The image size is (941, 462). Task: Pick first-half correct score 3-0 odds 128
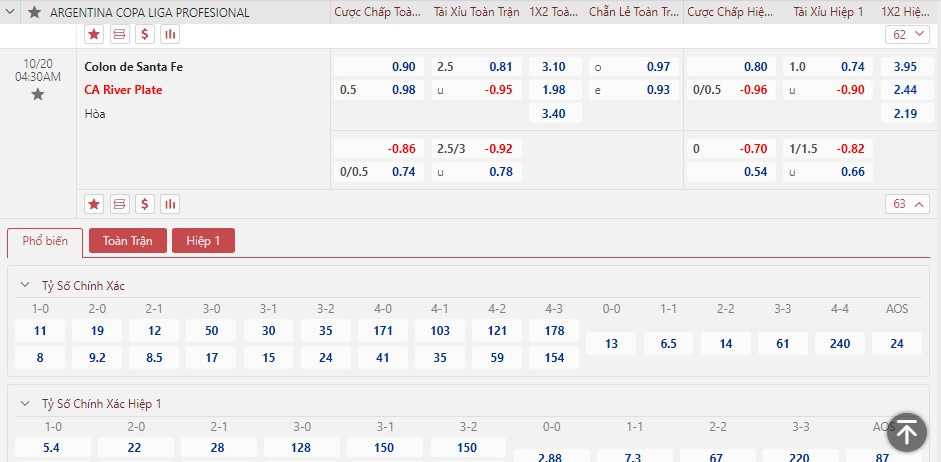pyautogui.click(x=302, y=448)
